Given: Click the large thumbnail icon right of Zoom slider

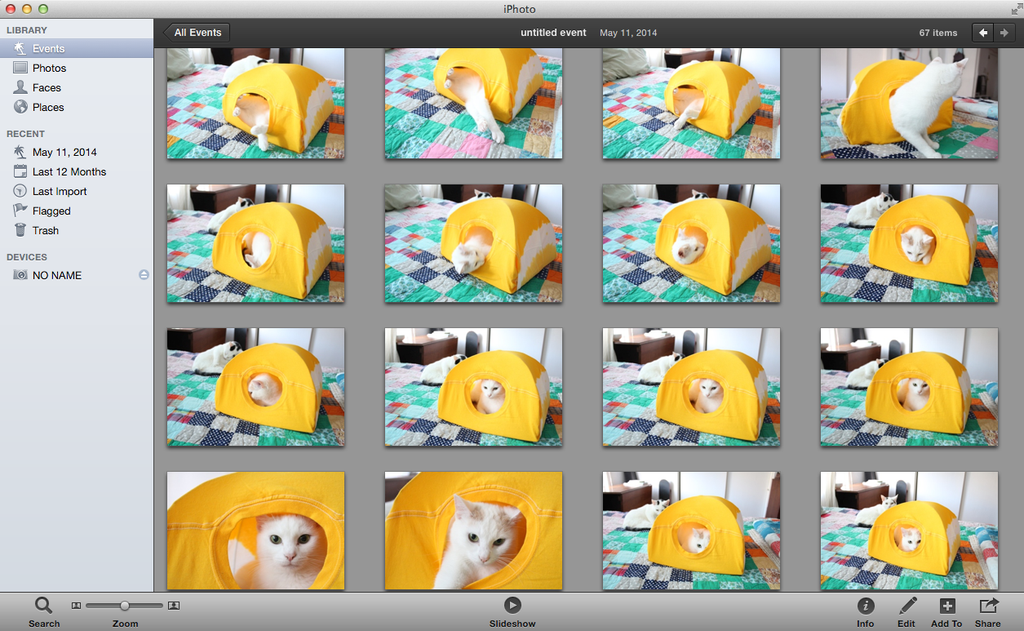Looking at the screenshot, I should coord(174,606).
